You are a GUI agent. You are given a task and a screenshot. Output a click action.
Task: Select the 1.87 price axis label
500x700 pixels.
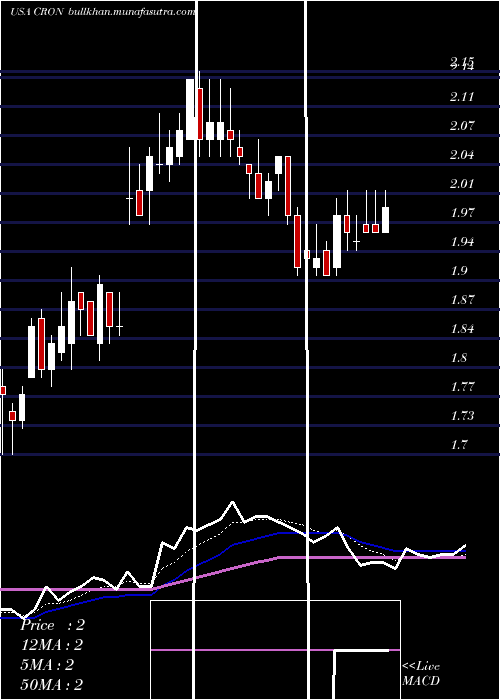point(462,300)
